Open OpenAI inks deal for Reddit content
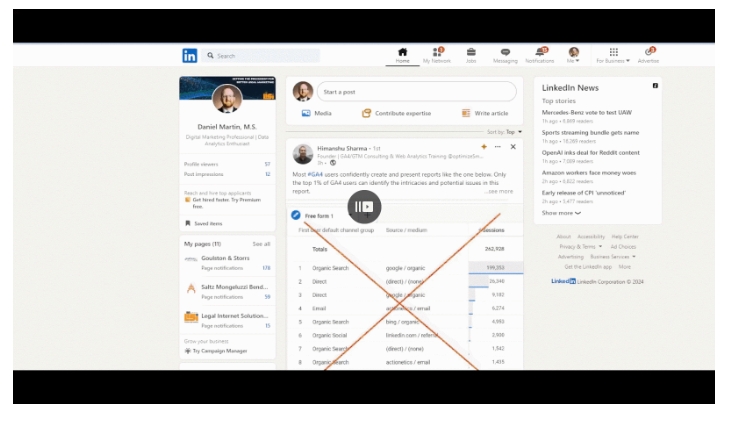Viewport: 729px width, 425px height. click(x=590, y=152)
